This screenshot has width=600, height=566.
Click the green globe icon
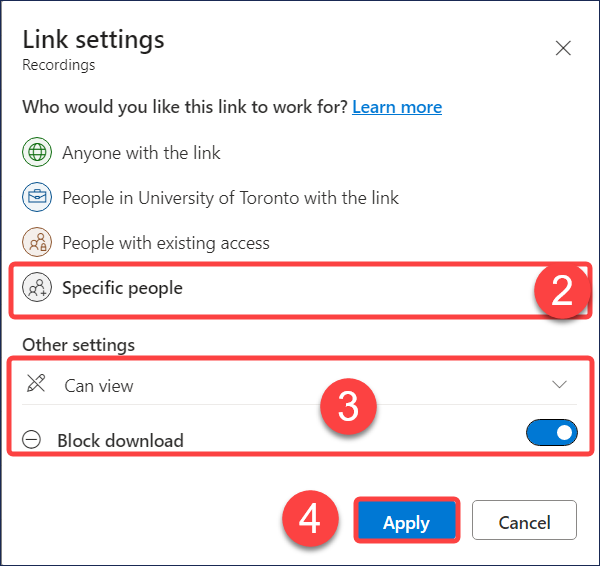37,152
